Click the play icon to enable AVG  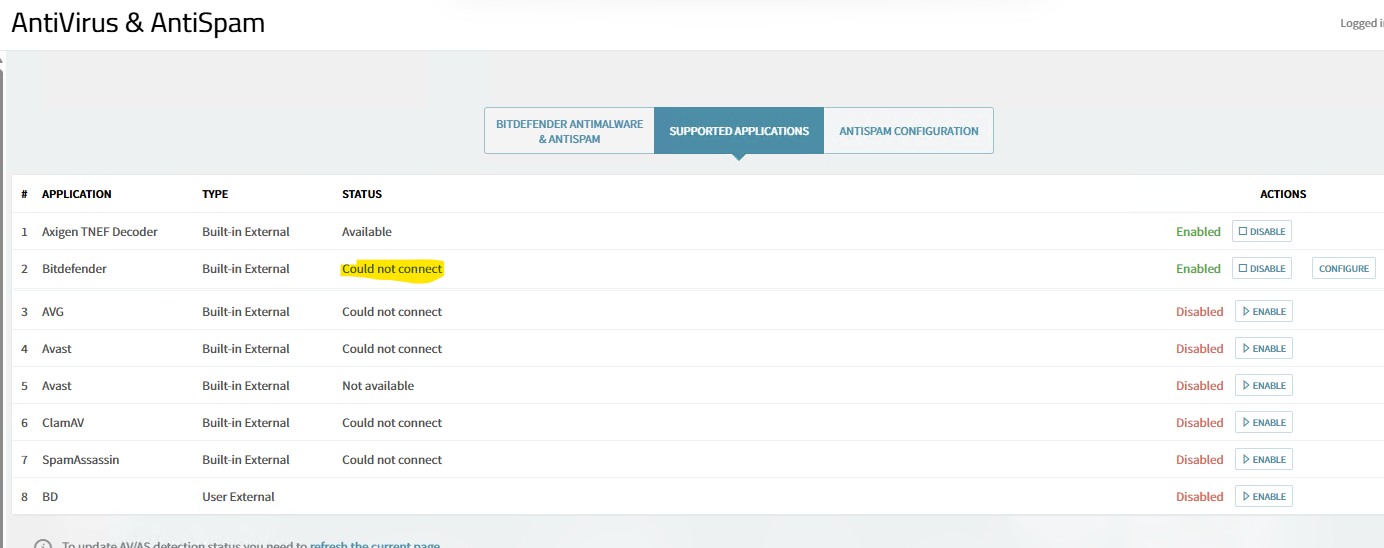pos(1246,312)
